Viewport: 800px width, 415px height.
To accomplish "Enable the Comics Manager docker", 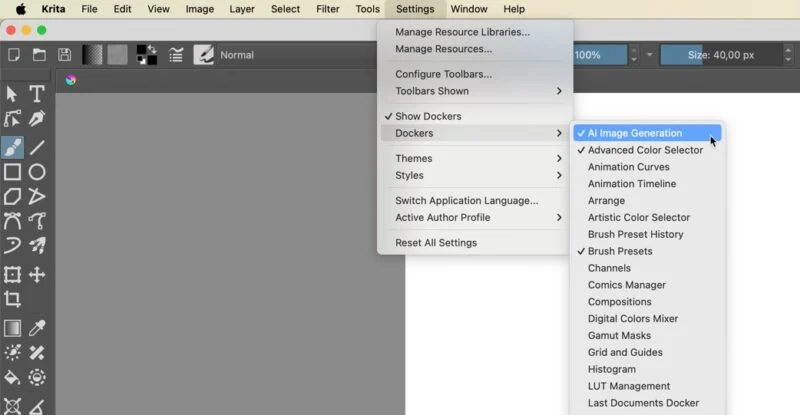I will click(x=647, y=285).
